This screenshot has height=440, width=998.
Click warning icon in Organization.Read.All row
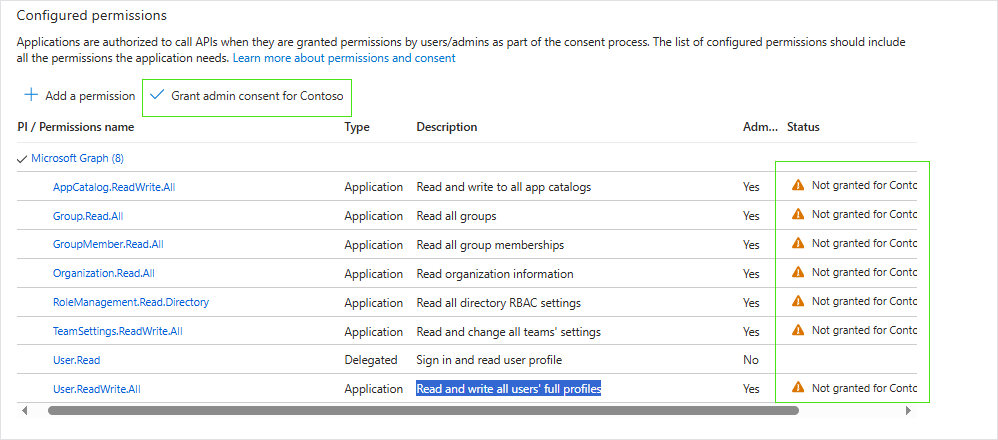pyautogui.click(x=797, y=272)
